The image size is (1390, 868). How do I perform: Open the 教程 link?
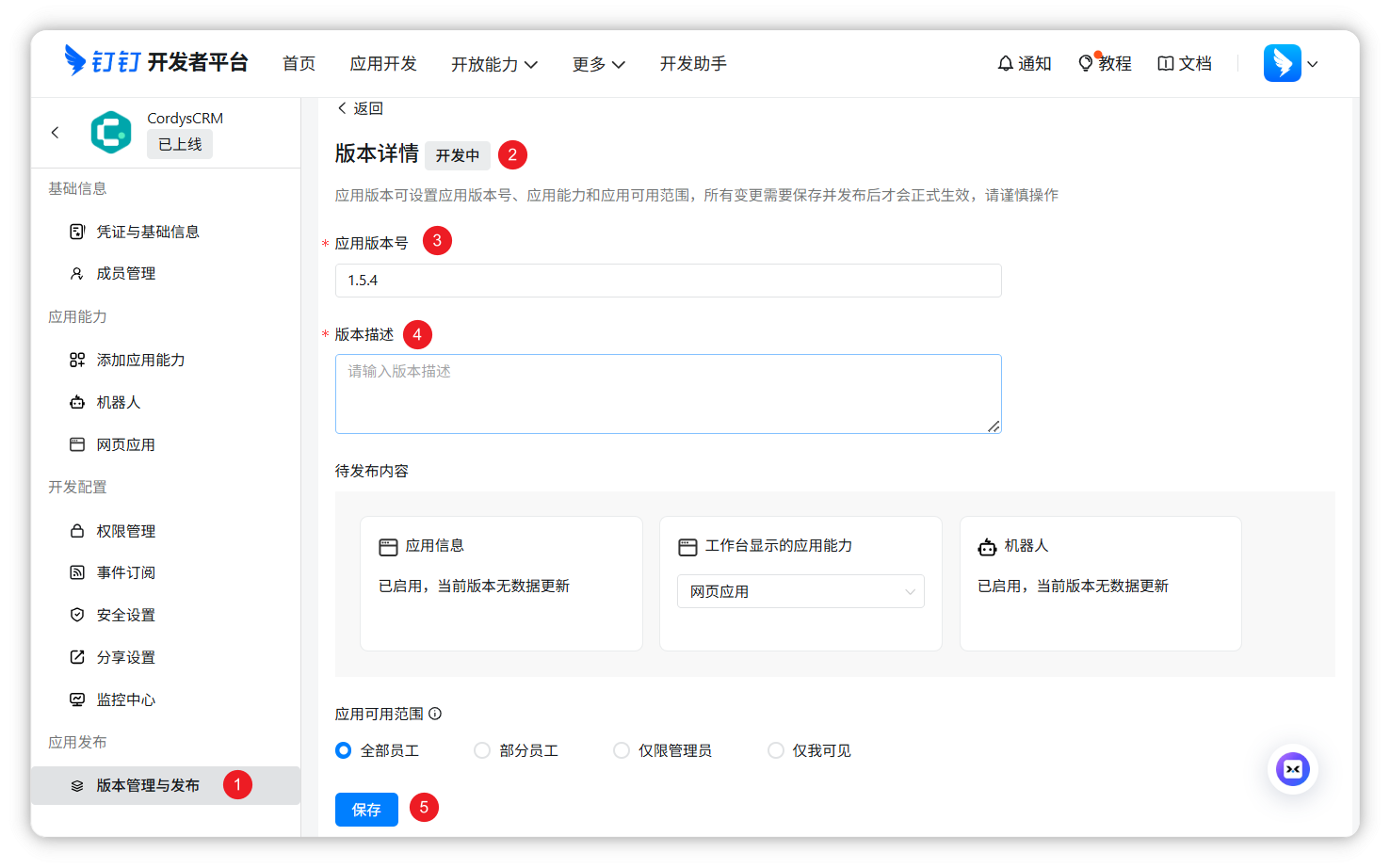[x=1105, y=63]
